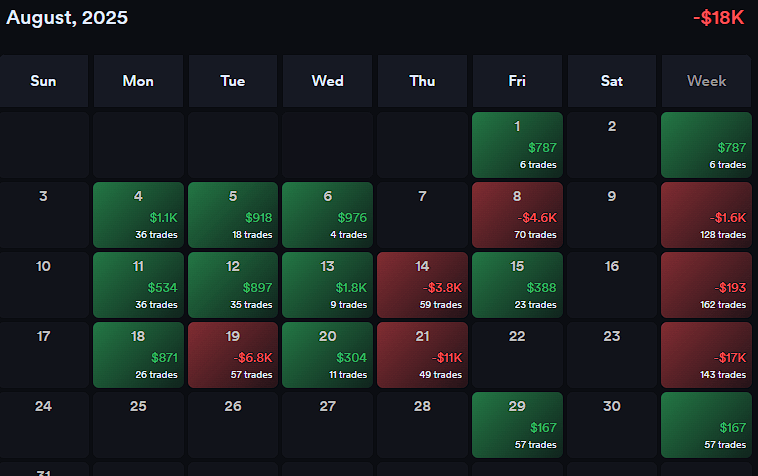
Task: Select August 18 cell with $871 profit
Action: [138, 354]
